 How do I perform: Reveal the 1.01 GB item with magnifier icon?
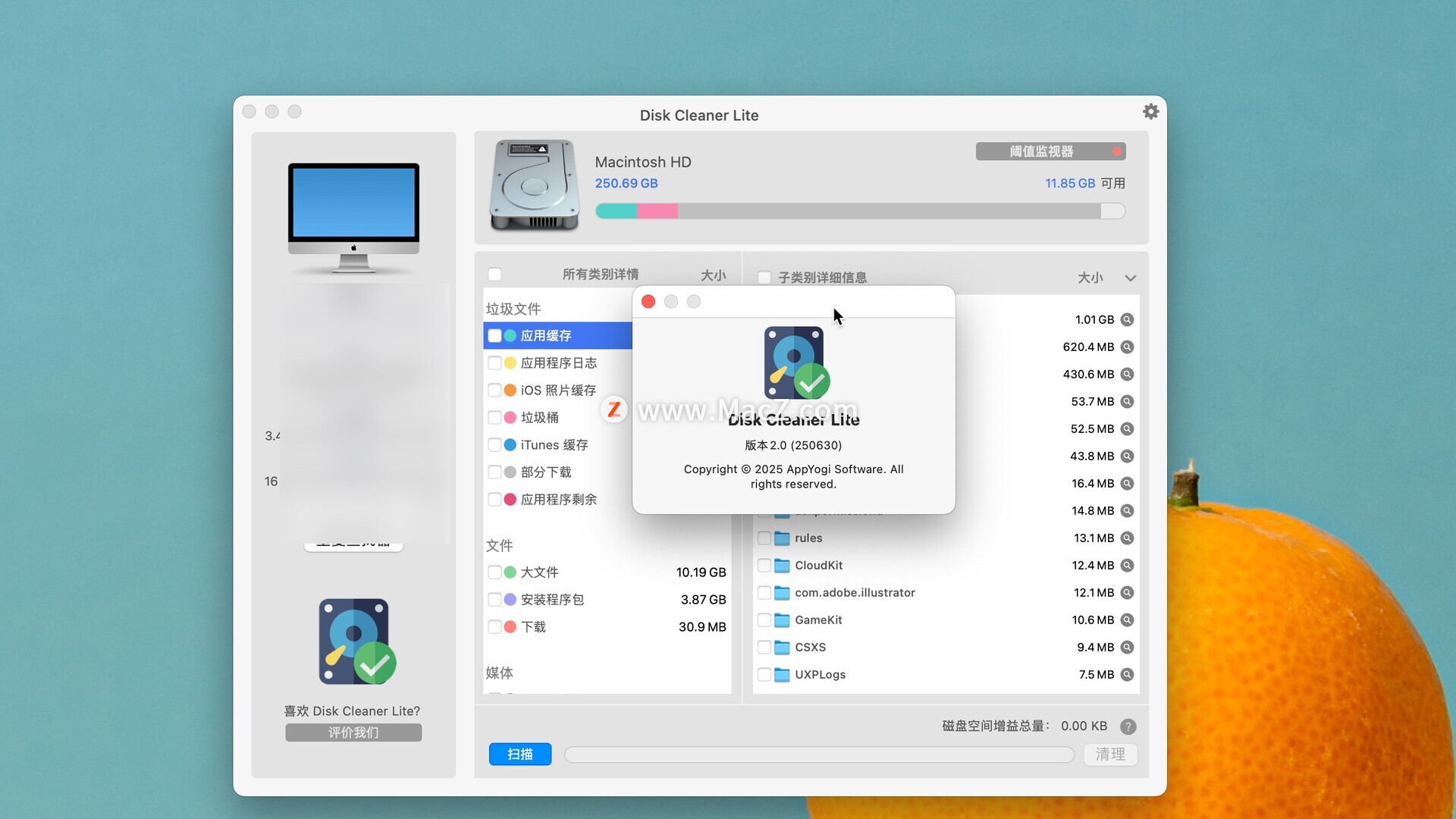[x=1127, y=320]
